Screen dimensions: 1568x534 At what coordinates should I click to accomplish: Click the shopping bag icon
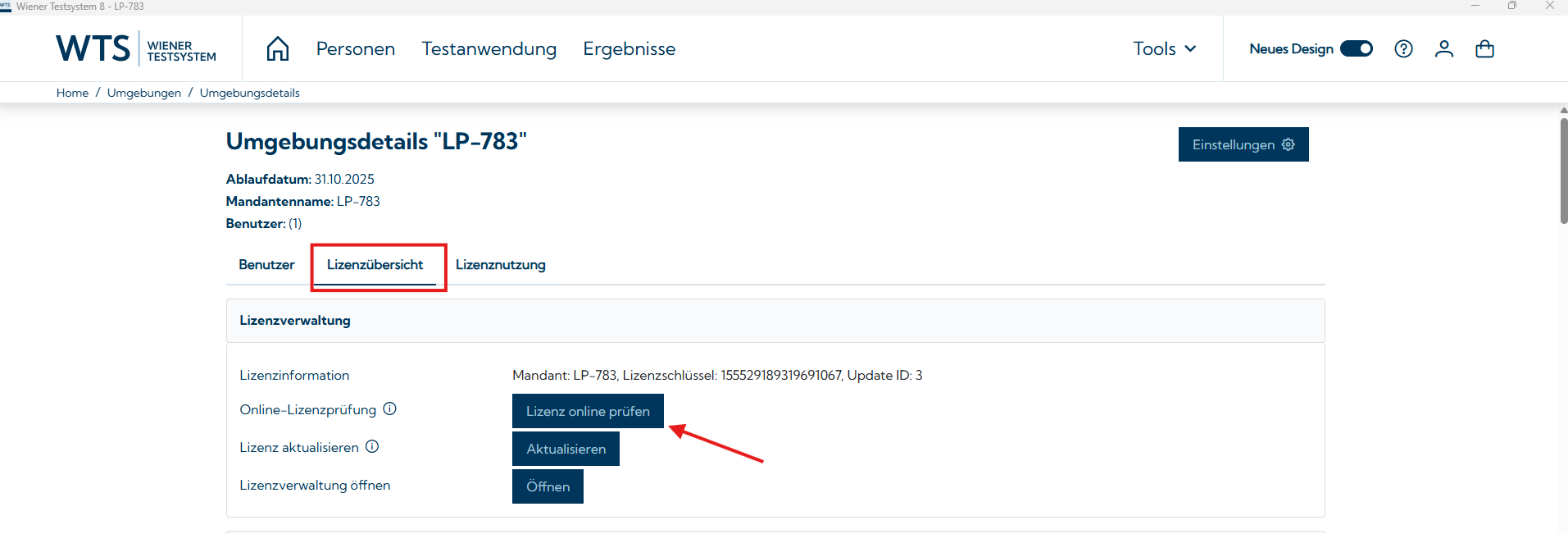tap(1484, 49)
